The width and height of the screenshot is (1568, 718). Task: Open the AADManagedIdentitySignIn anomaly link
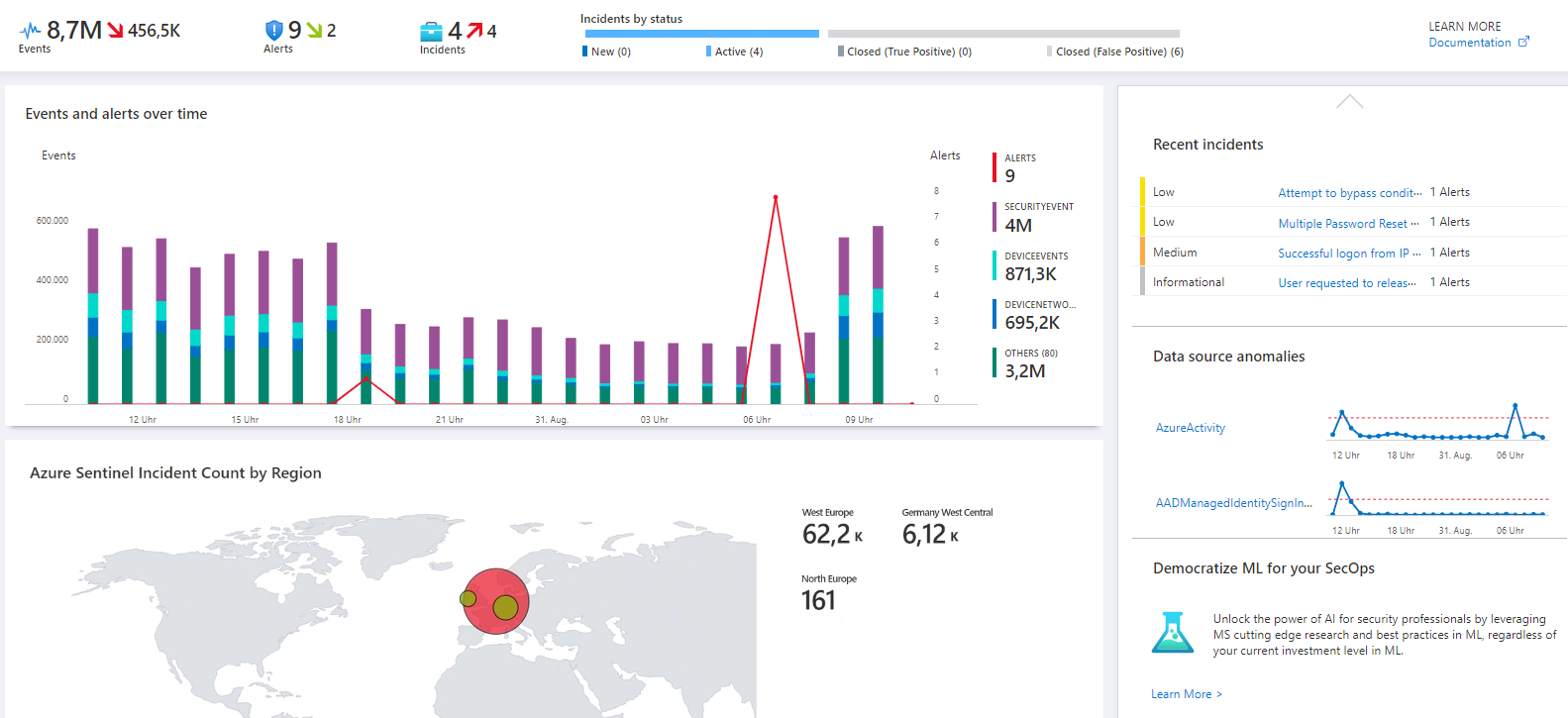click(x=1234, y=503)
